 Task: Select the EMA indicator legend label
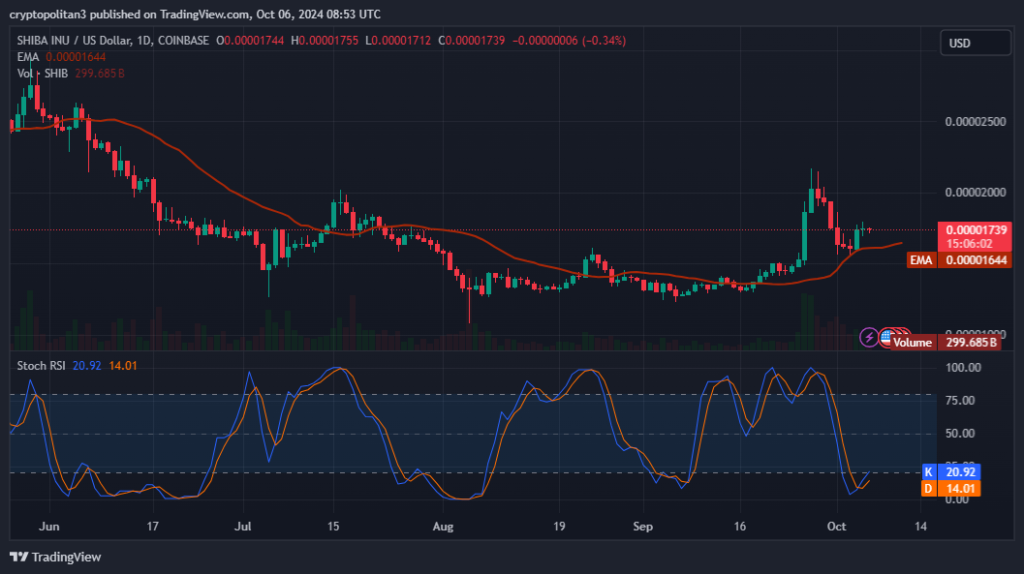click(28, 57)
